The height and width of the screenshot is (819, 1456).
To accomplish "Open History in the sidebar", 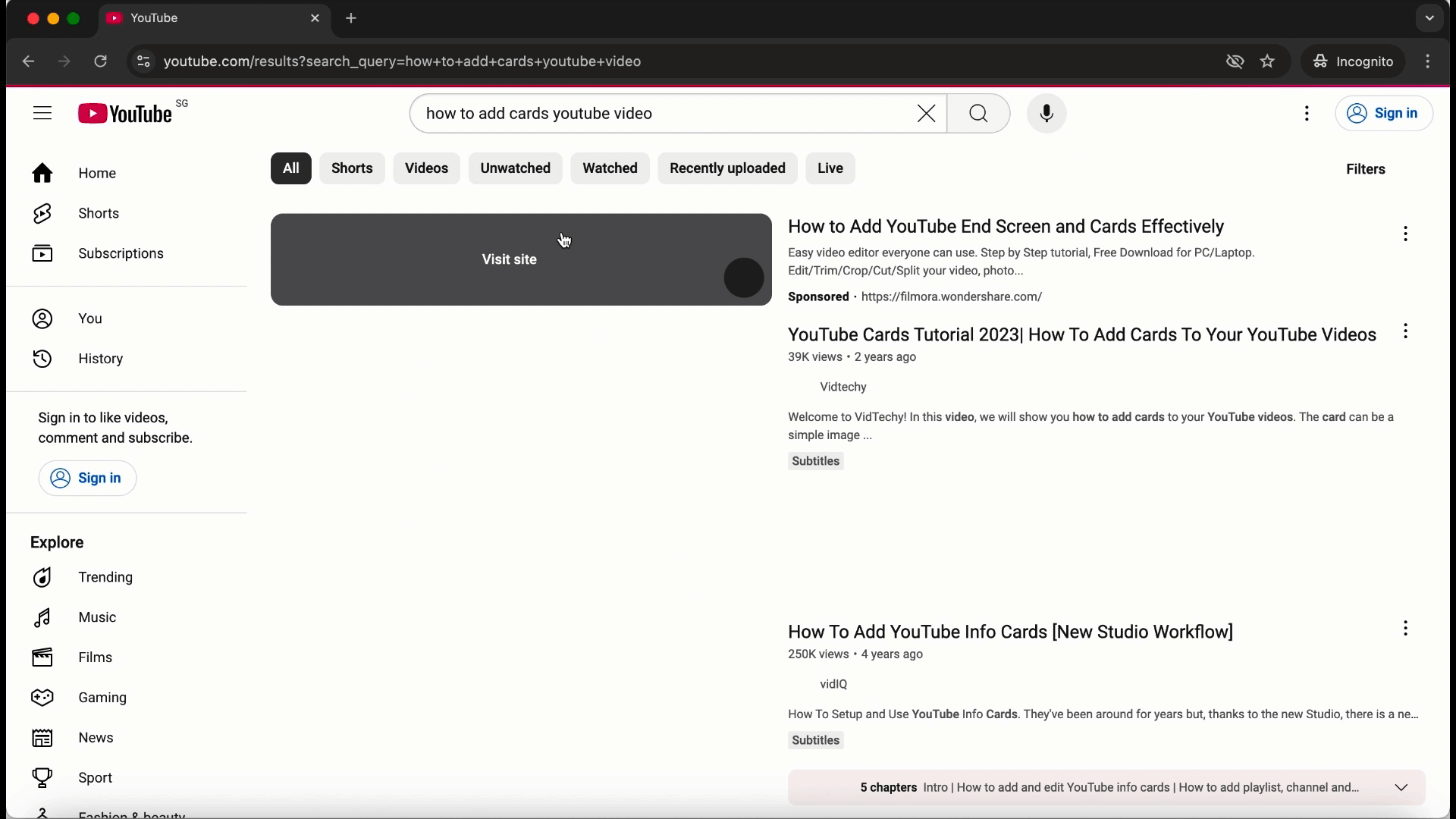I will [x=100, y=359].
